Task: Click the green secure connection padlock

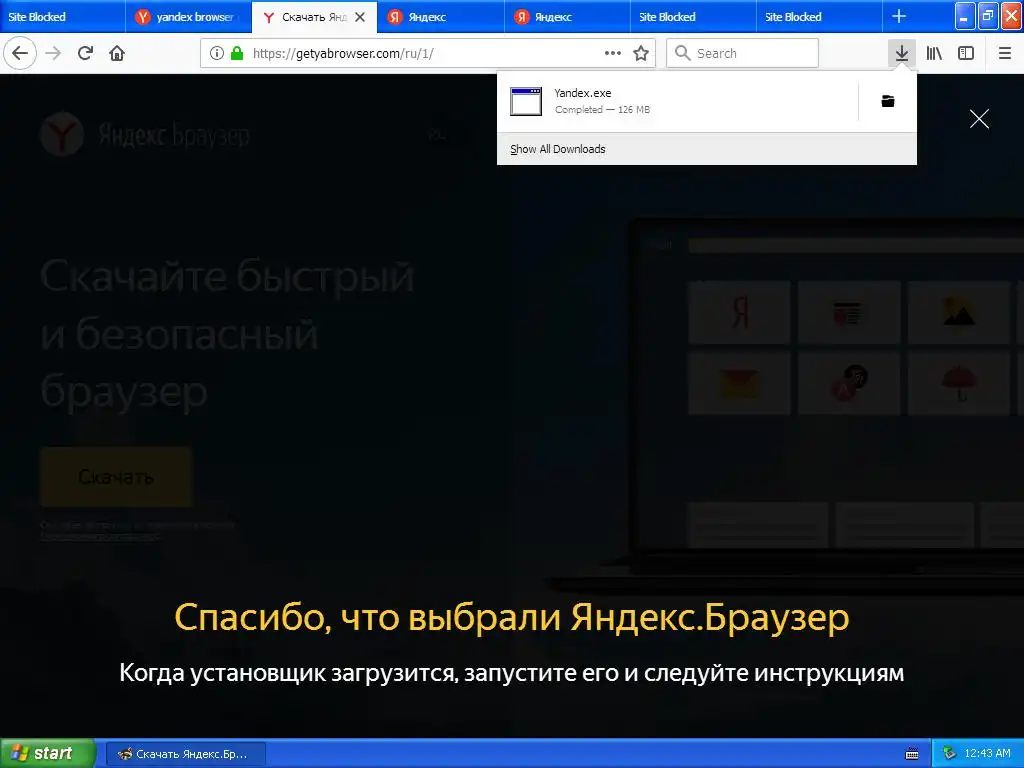Action: [237, 54]
